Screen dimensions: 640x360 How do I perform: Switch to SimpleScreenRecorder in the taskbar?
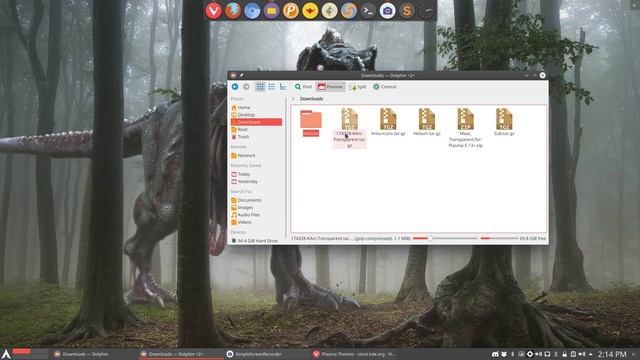click(x=266, y=354)
